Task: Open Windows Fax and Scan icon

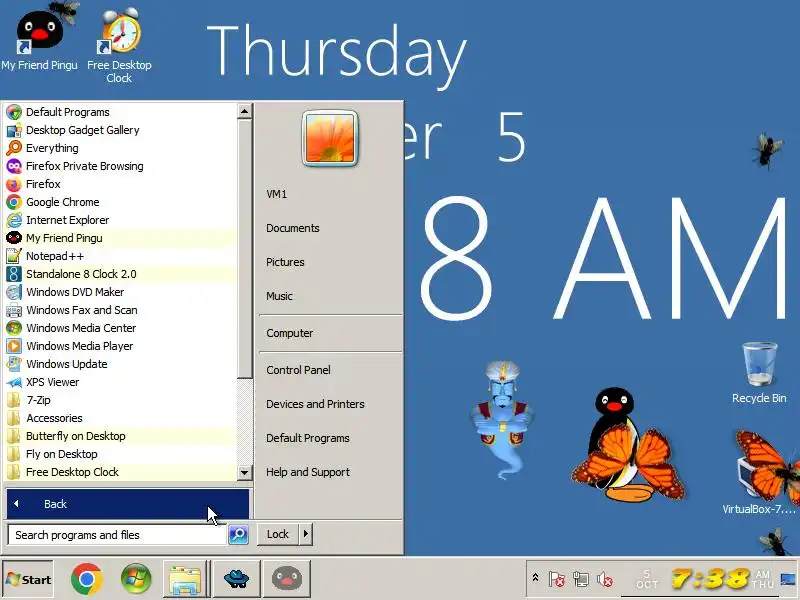Action: [14, 310]
